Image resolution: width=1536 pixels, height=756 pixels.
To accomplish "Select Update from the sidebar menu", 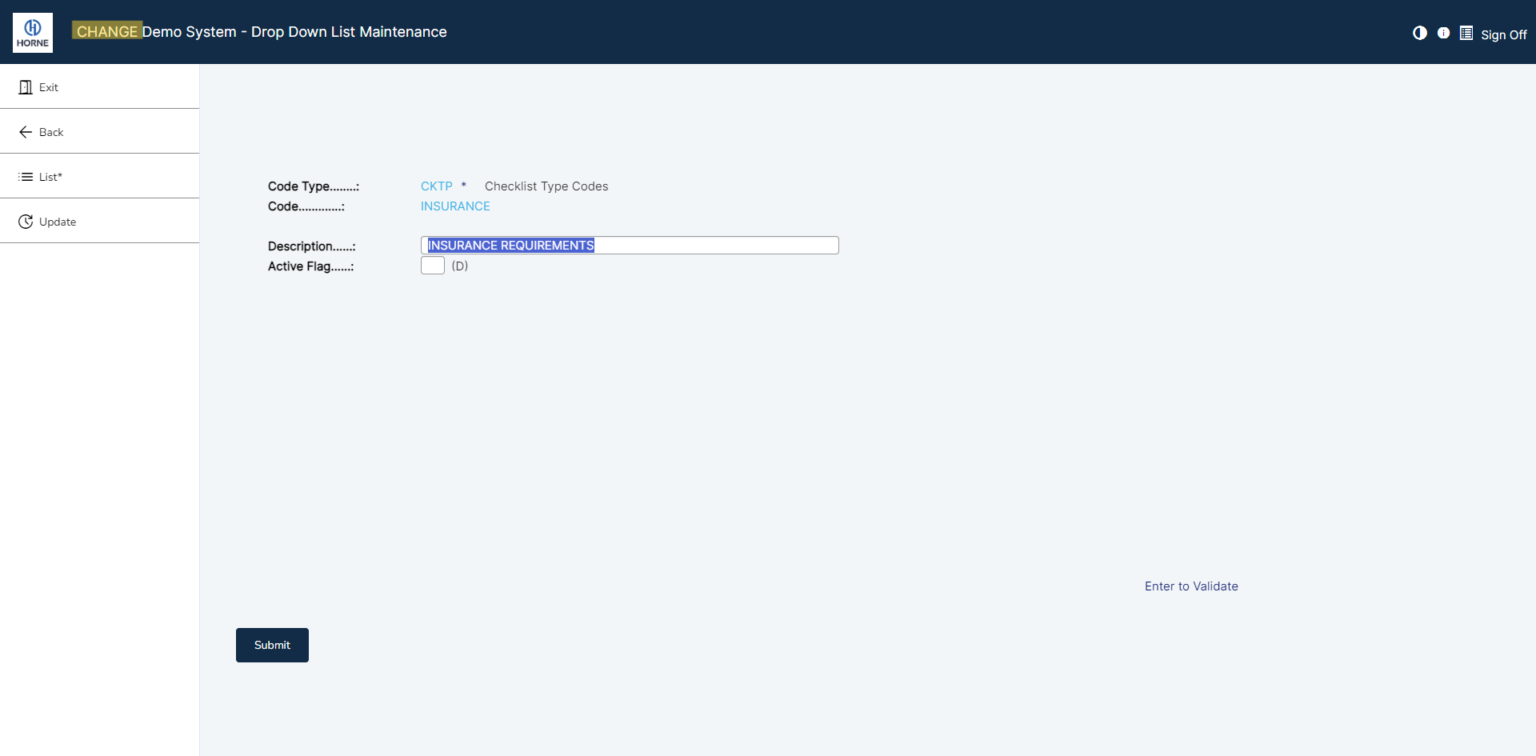I will [56, 221].
